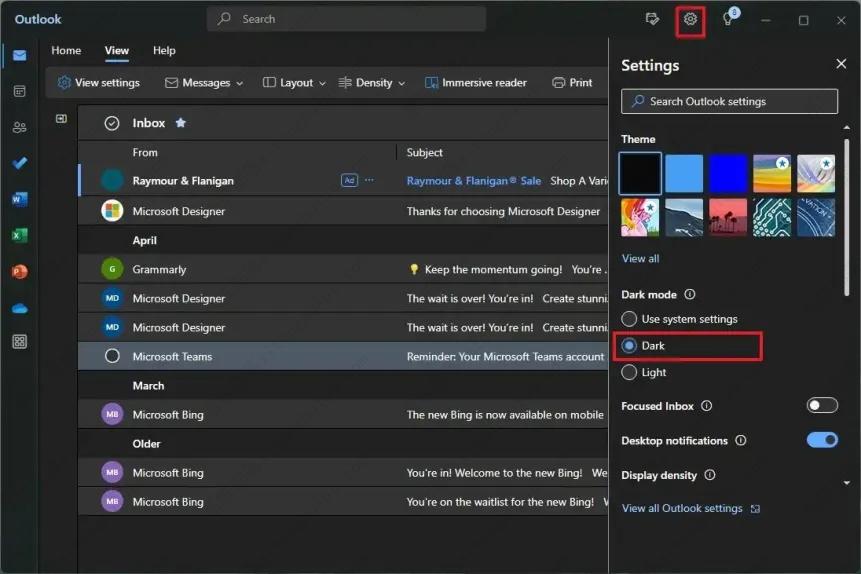The height and width of the screenshot is (574, 861).
Task: Switch to the View tab
Action: click(x=117, y=51)
